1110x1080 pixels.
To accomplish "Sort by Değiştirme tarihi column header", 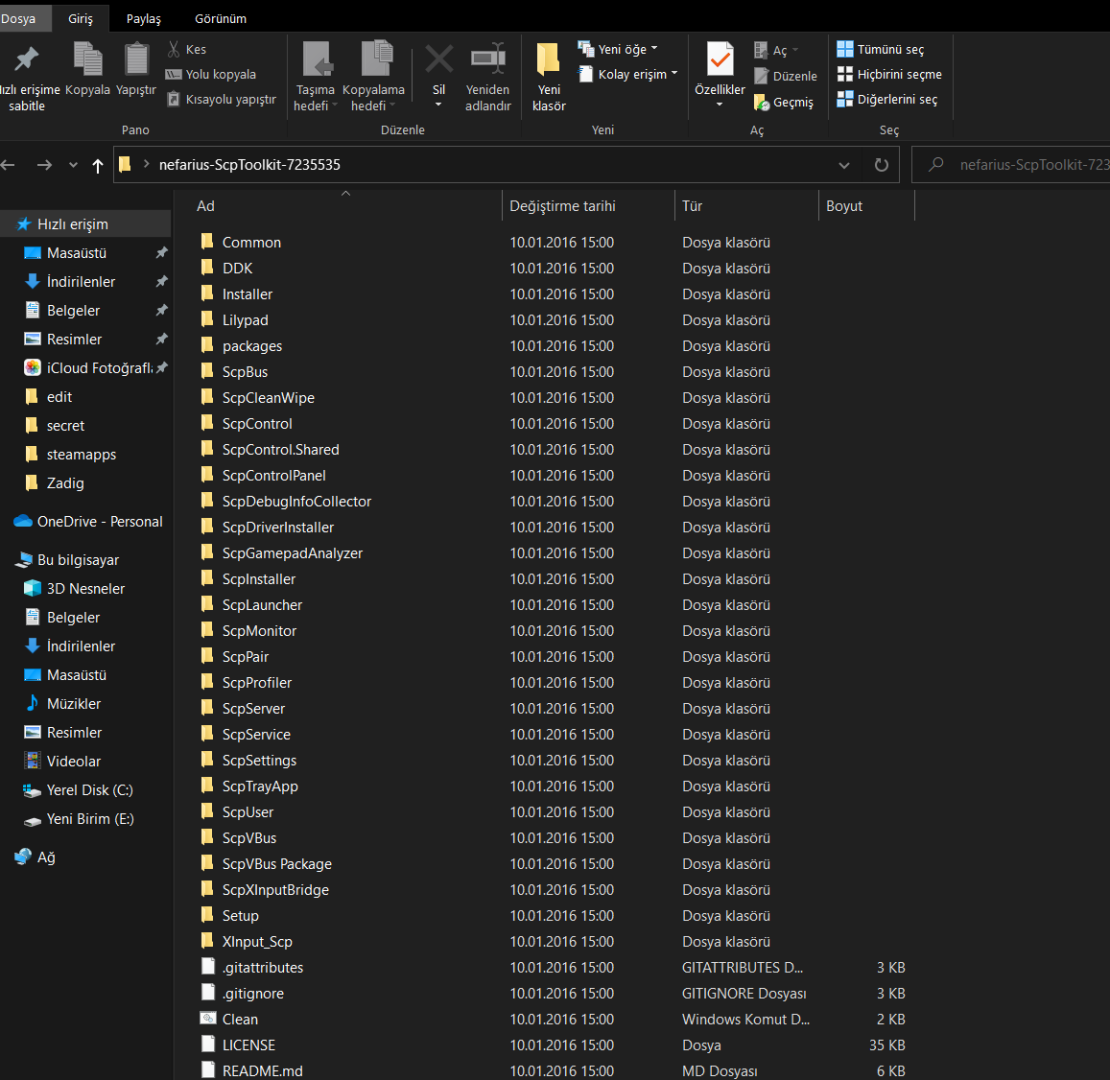I will click(x=563, y=206).
